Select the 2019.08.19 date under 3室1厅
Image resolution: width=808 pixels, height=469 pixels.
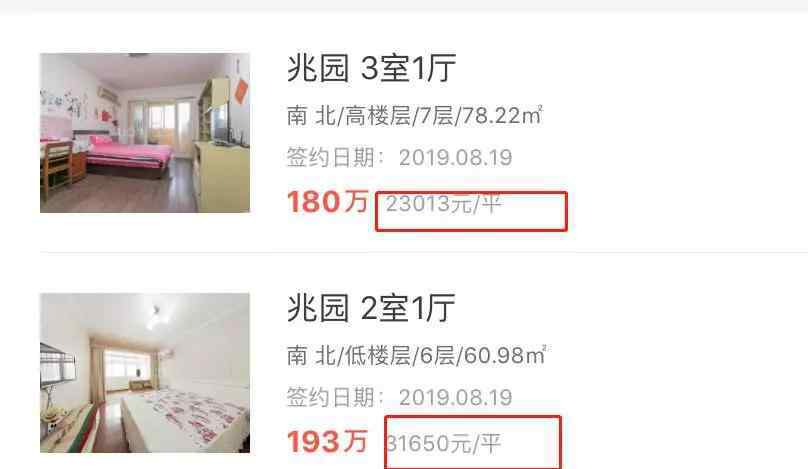click(456, 158)
